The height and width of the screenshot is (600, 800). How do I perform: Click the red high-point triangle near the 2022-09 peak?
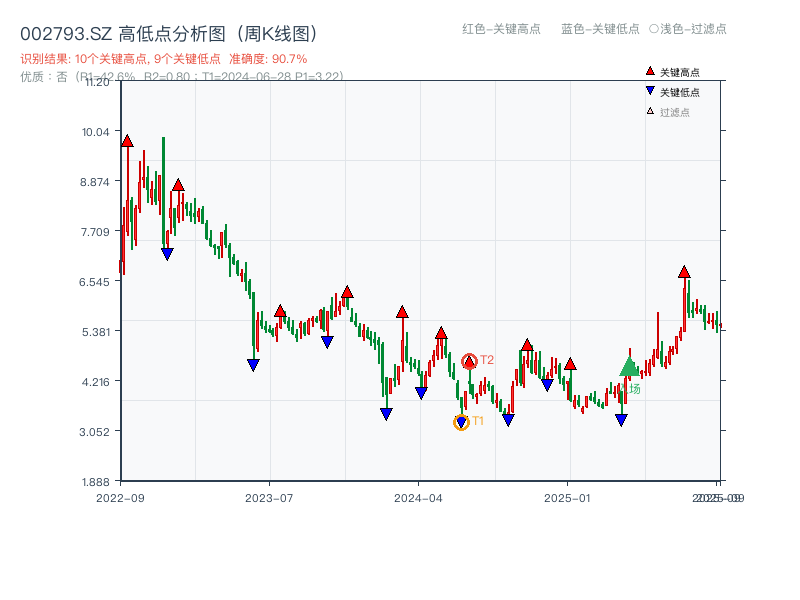click(126, 141)
